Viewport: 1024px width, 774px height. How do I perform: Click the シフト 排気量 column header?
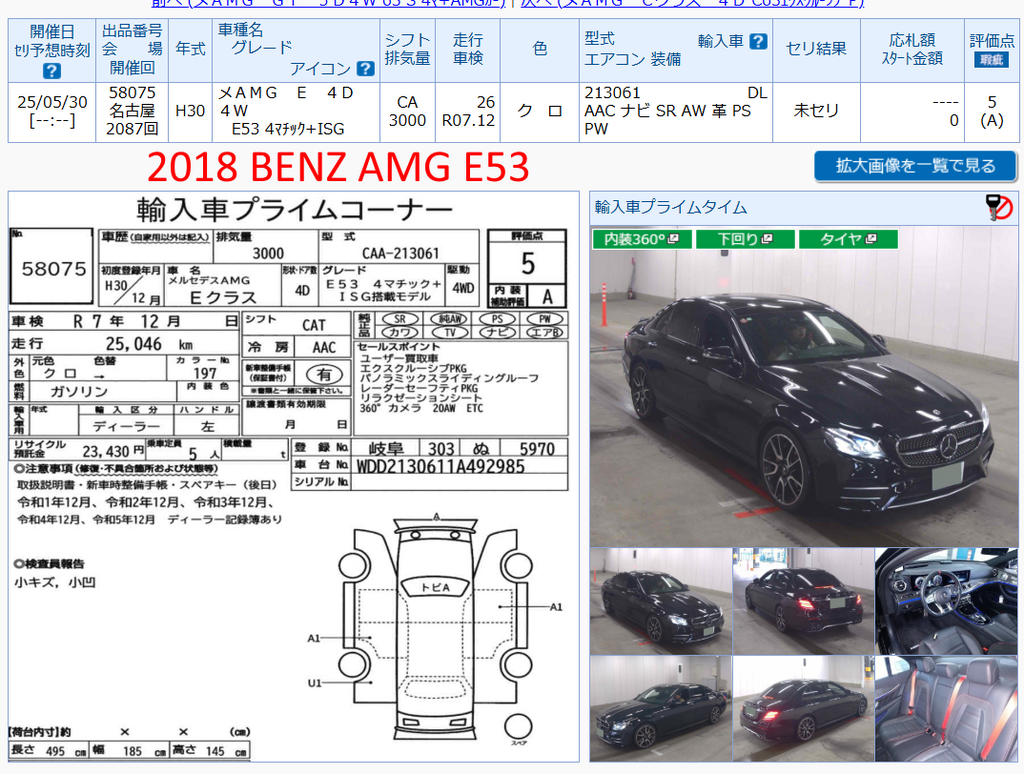[x=408, y=50]
